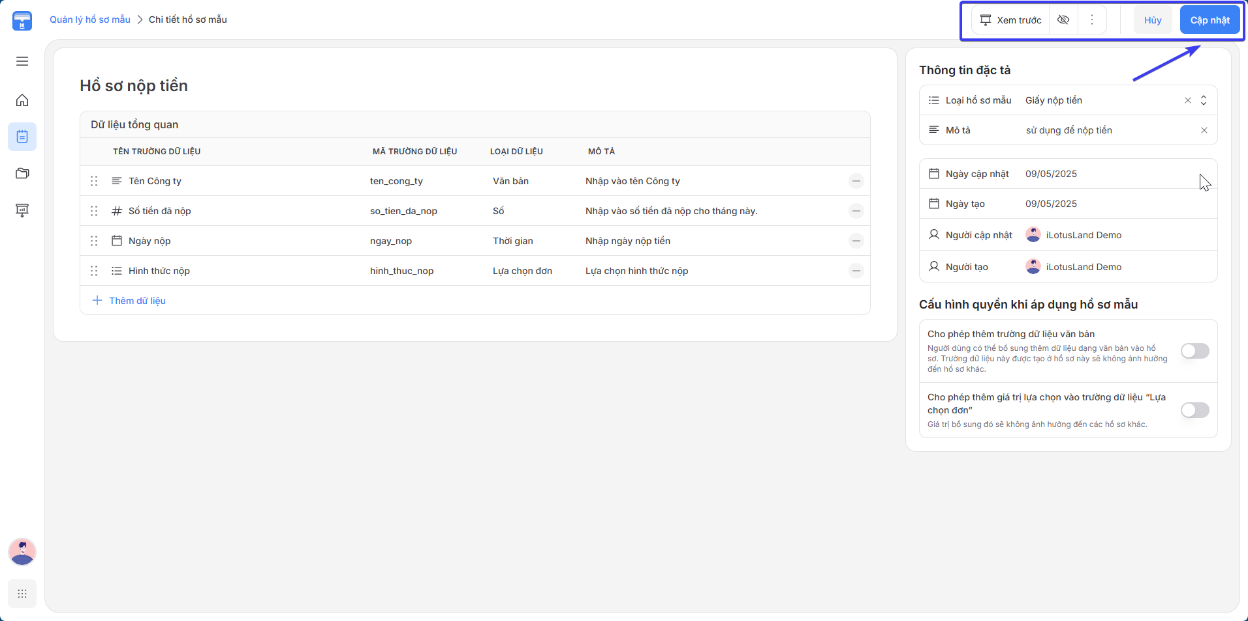Toggle Cho phép thêm trường dữ liệu văn bản
This screenshot has height=621, width=1248.
(1195, 351)
